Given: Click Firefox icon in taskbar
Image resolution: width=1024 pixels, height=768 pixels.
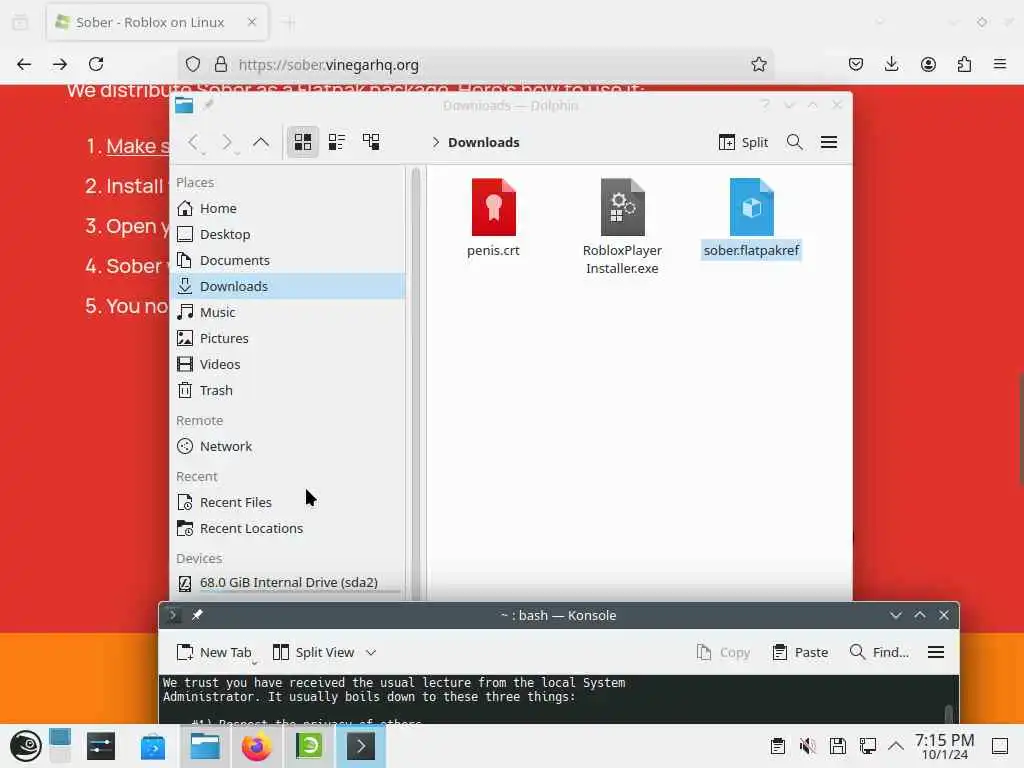Looking at the screenshot, I should click(257, 746).
